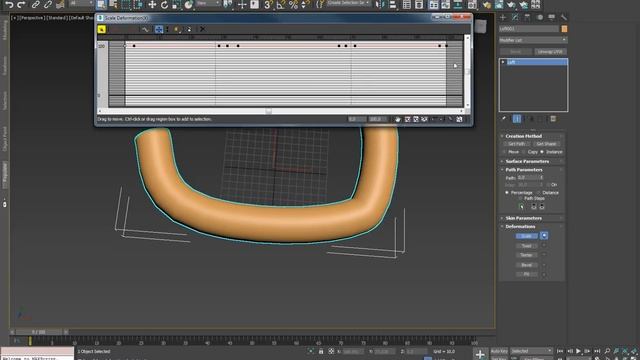Click Insert Corner Point icon in Scale Deformation
640x360 pixels.
177,29
